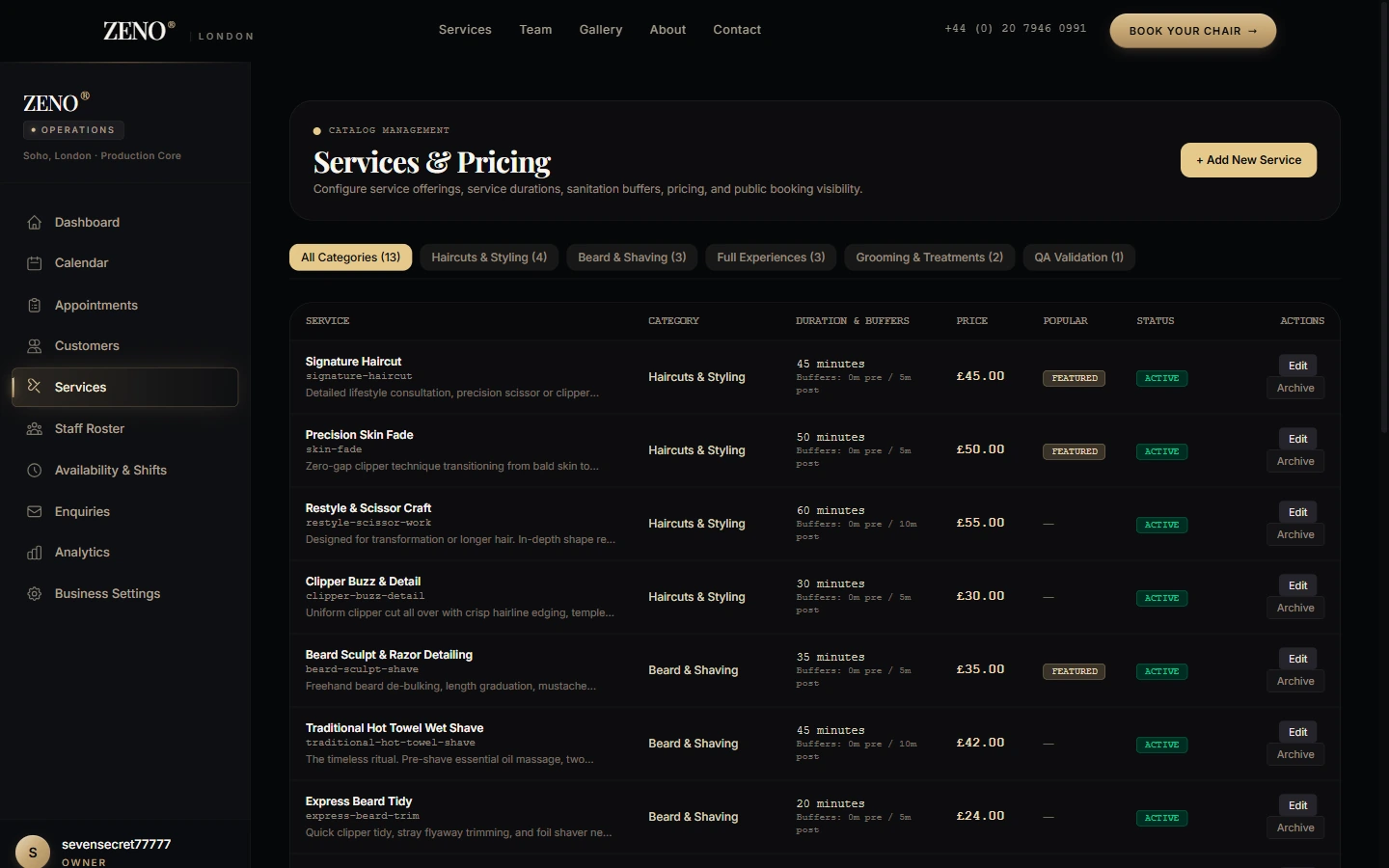Click the Analytics bar chart icon
The height and width of the screenshot is (868, 1389).
35,553
